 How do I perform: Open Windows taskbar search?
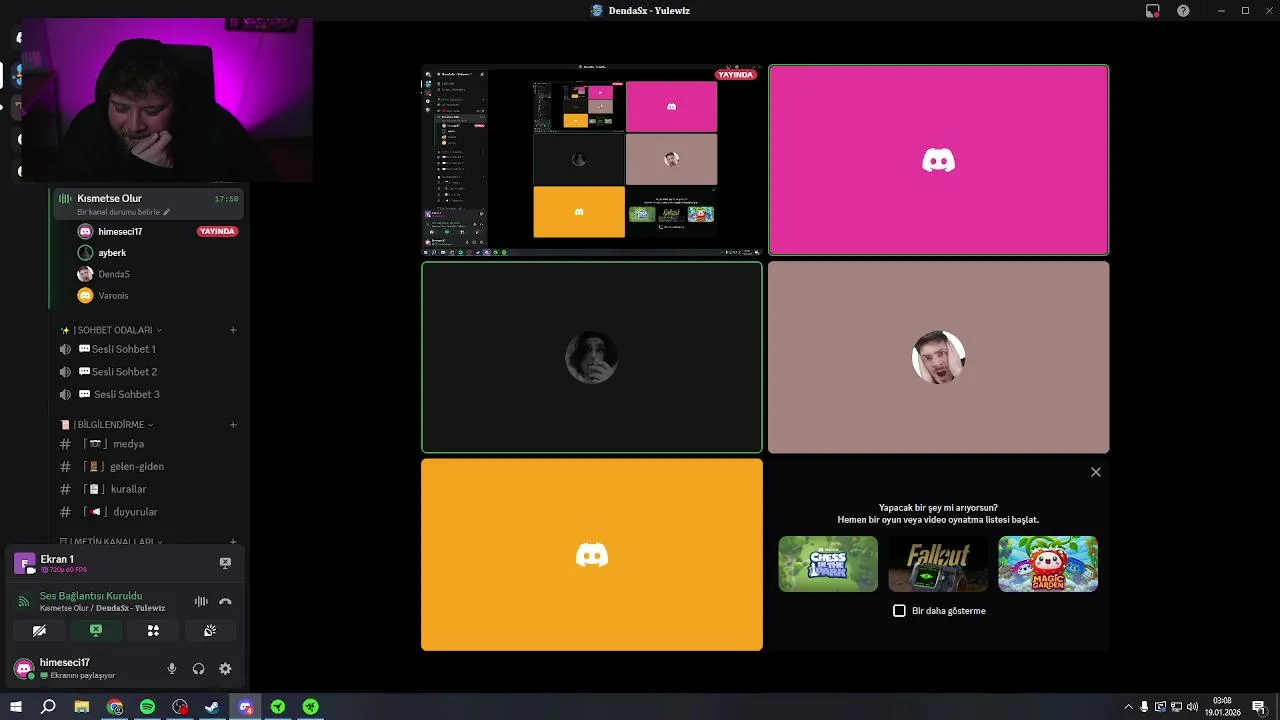pos(48,707)
